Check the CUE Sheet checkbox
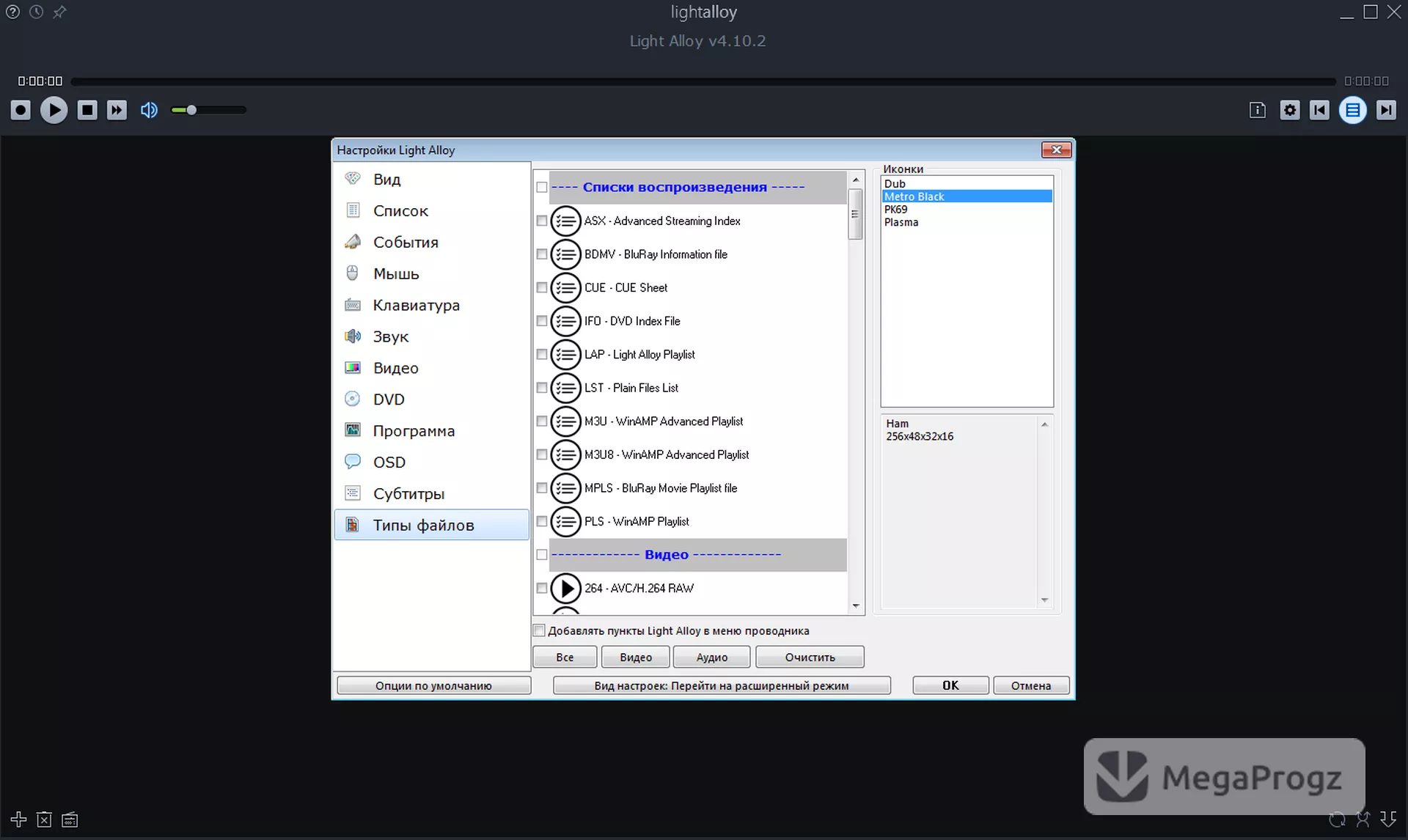1408x840 pixels. tap(541, 288)
